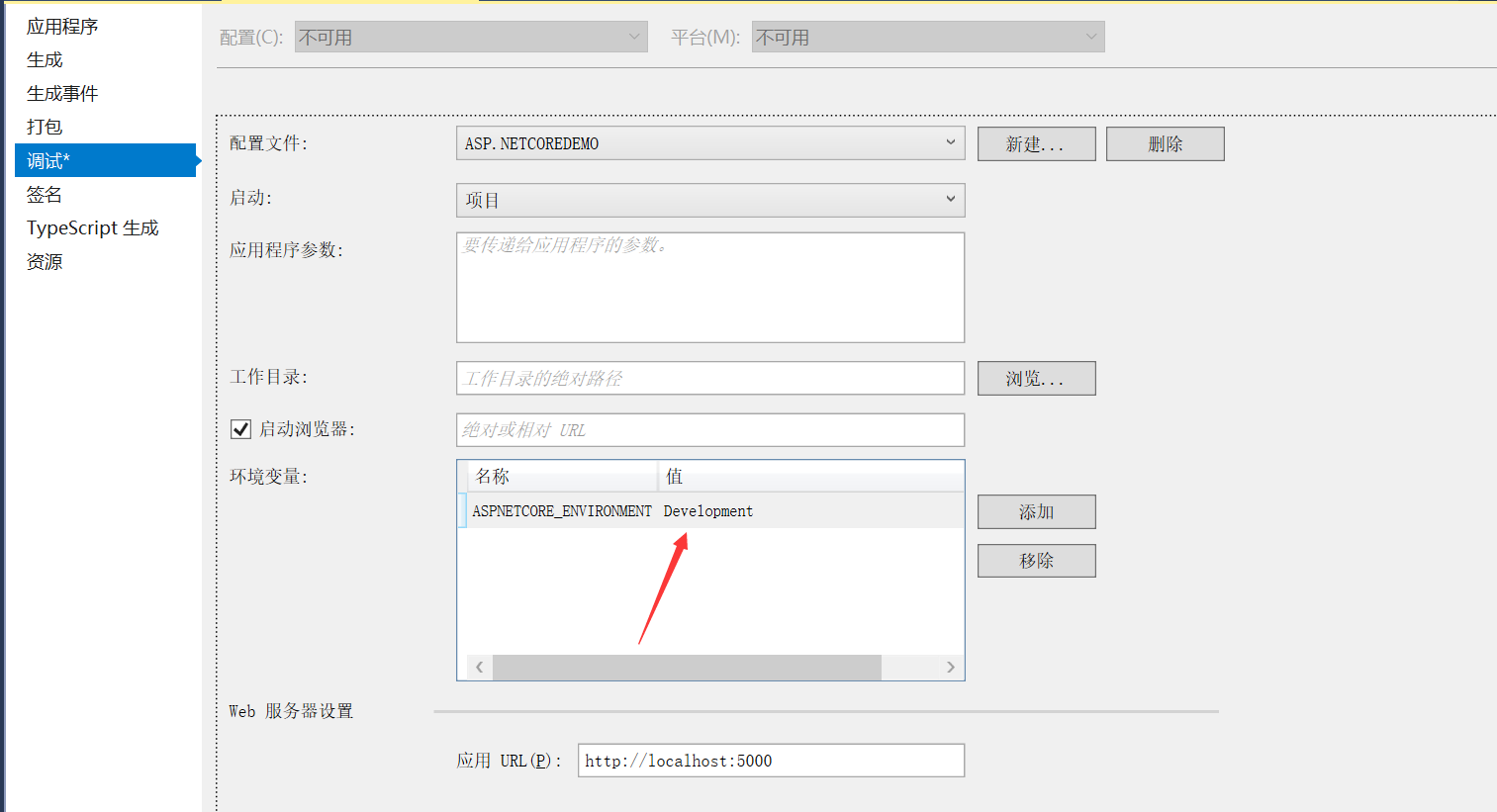The image size is (1497, 812).
Task: Click the 新建 profile button
Action: [1036, 144]
